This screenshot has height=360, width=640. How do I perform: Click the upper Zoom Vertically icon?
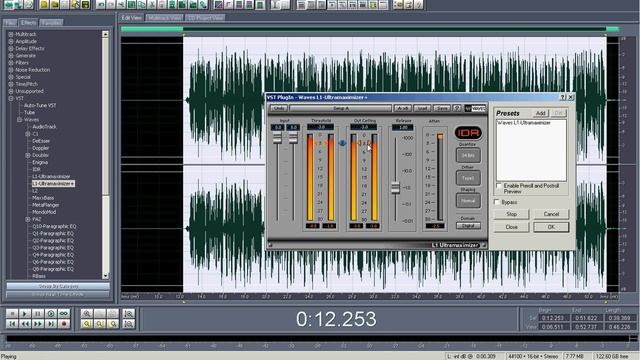click(x=129, y=313)
